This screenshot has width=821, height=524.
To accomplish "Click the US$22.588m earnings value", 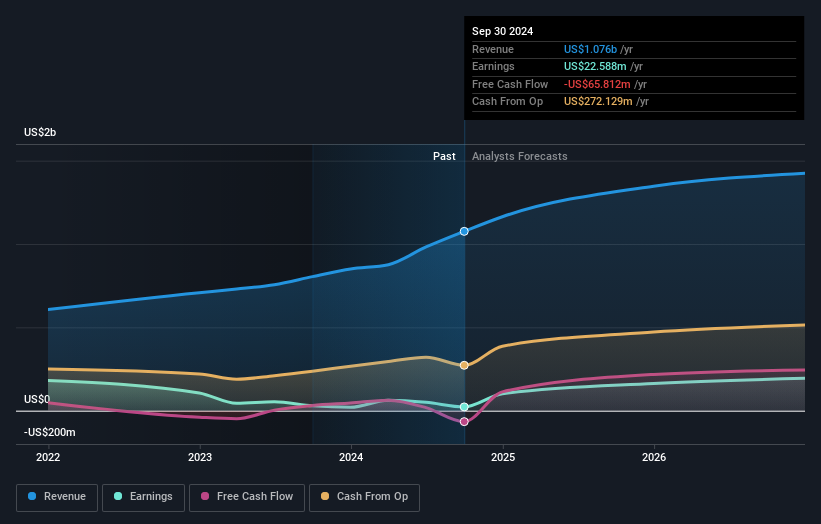I will (x=595, y=66).
